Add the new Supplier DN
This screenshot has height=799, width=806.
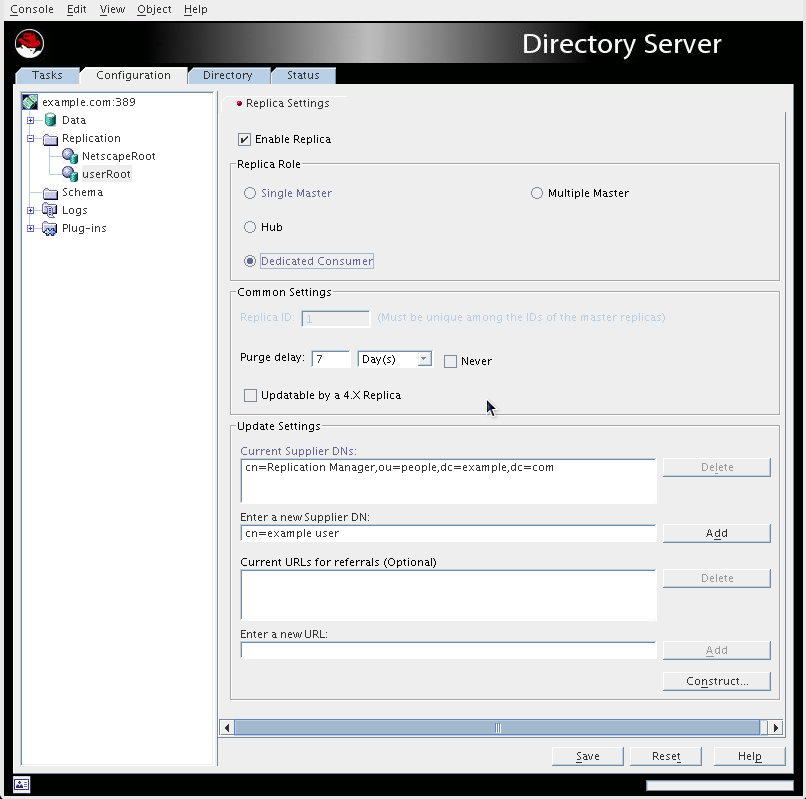coord(716,533)
